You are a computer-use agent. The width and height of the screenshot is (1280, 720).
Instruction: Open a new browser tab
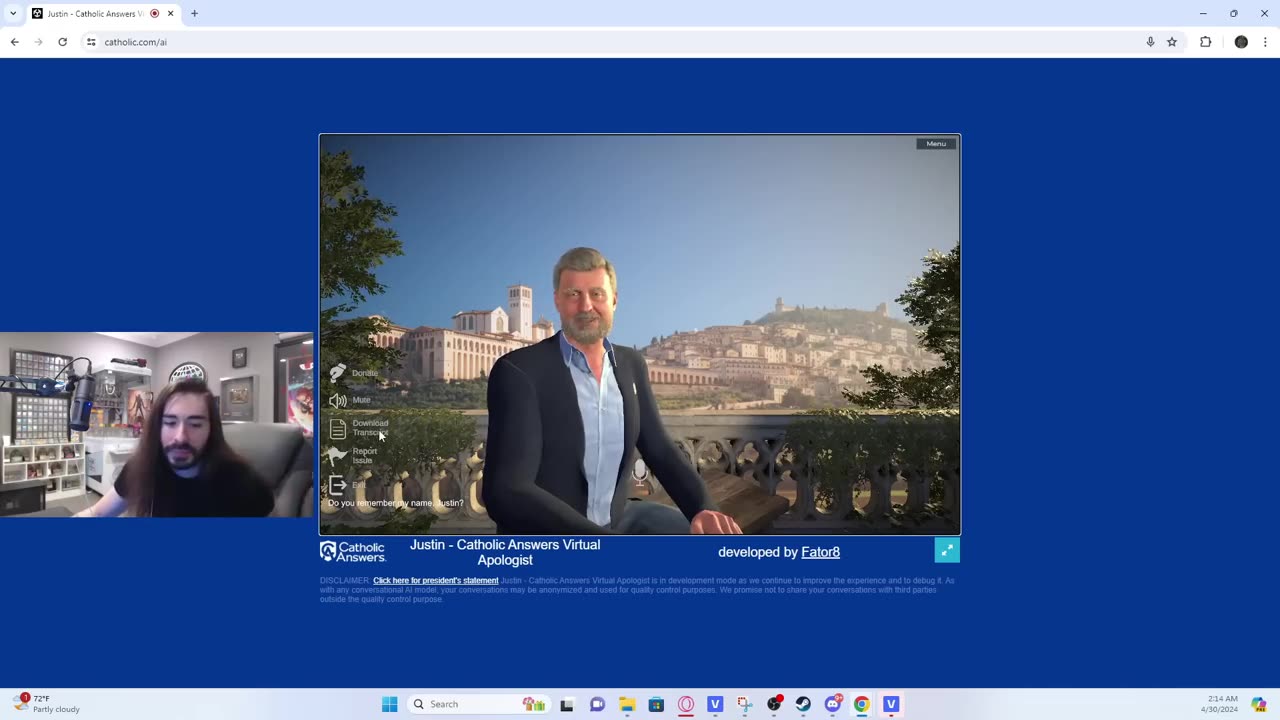coord(194,14)
